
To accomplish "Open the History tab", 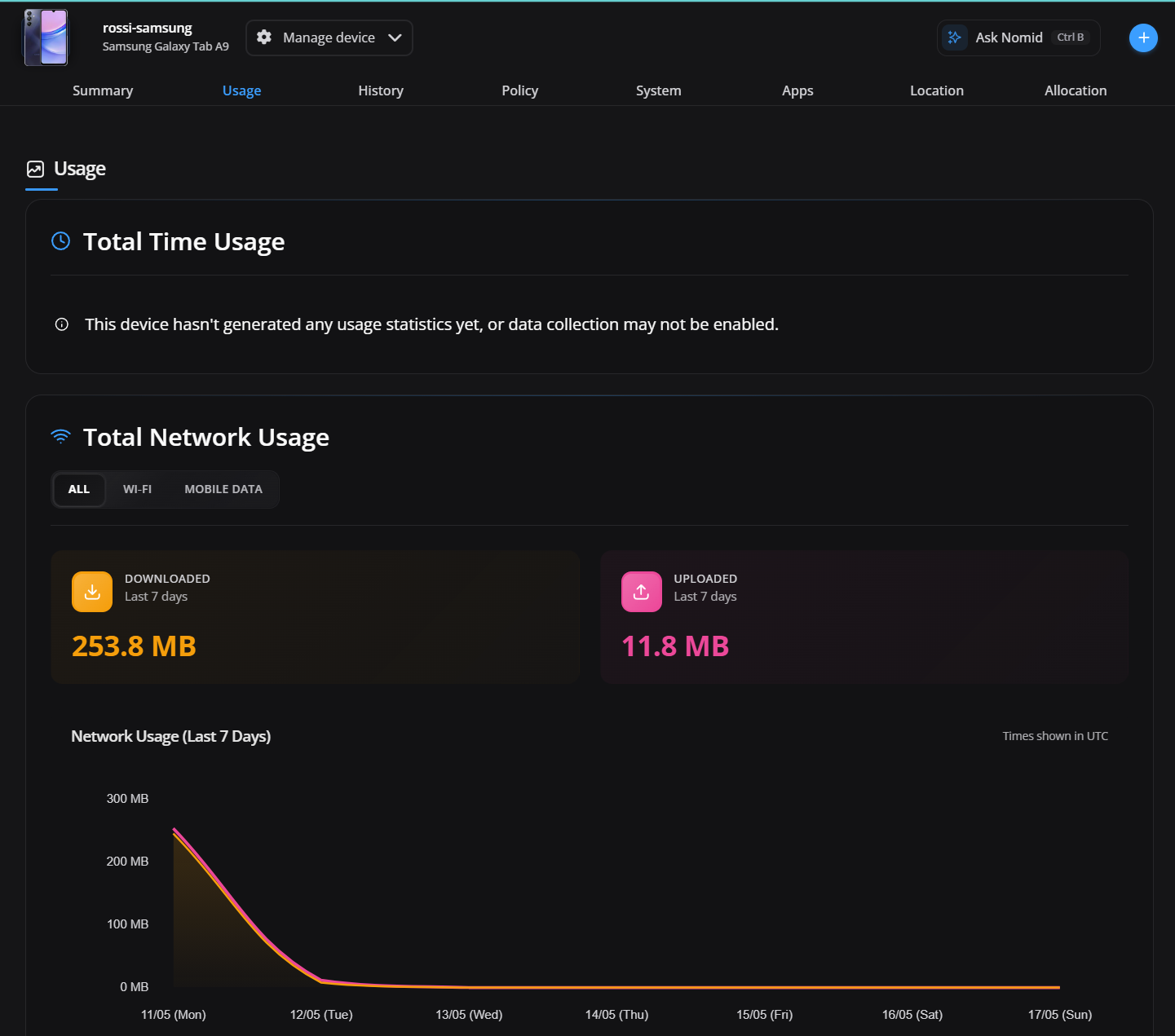I will point(381,90).
